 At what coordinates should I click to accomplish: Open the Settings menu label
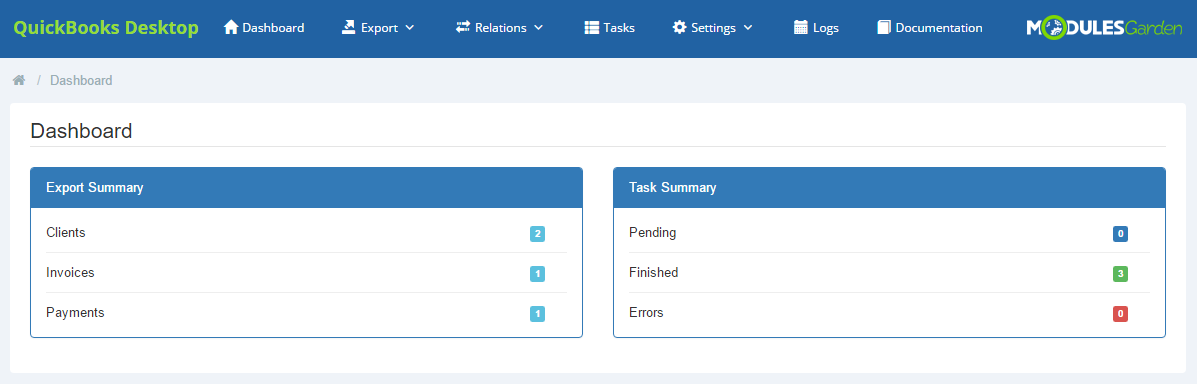[x=714, y=28]
